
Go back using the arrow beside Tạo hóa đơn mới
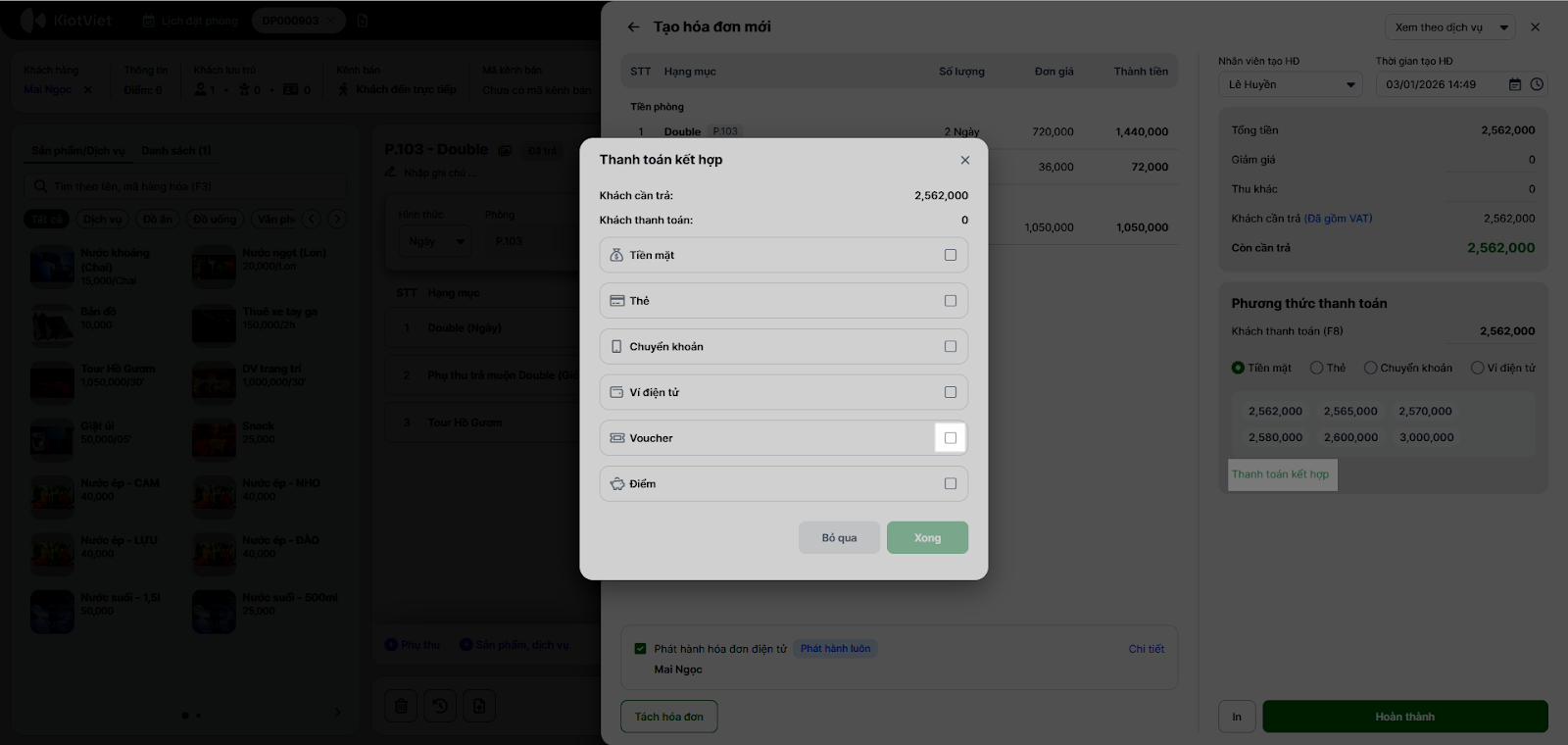tap(633, 27)
